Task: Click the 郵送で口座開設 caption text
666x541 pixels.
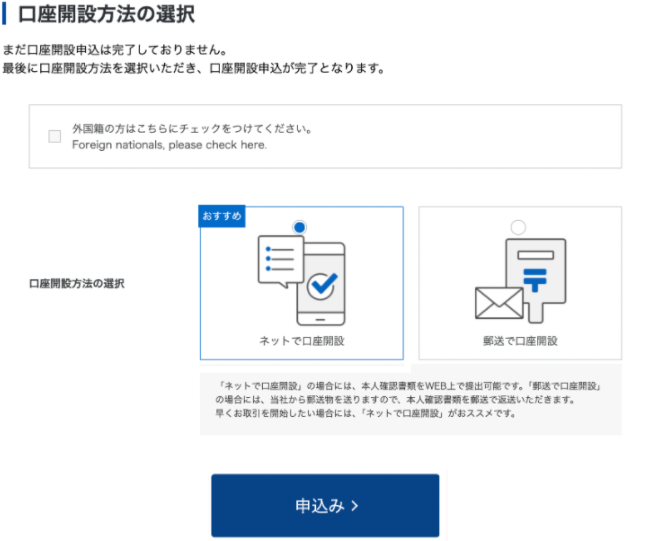Action: coord(519,341)
